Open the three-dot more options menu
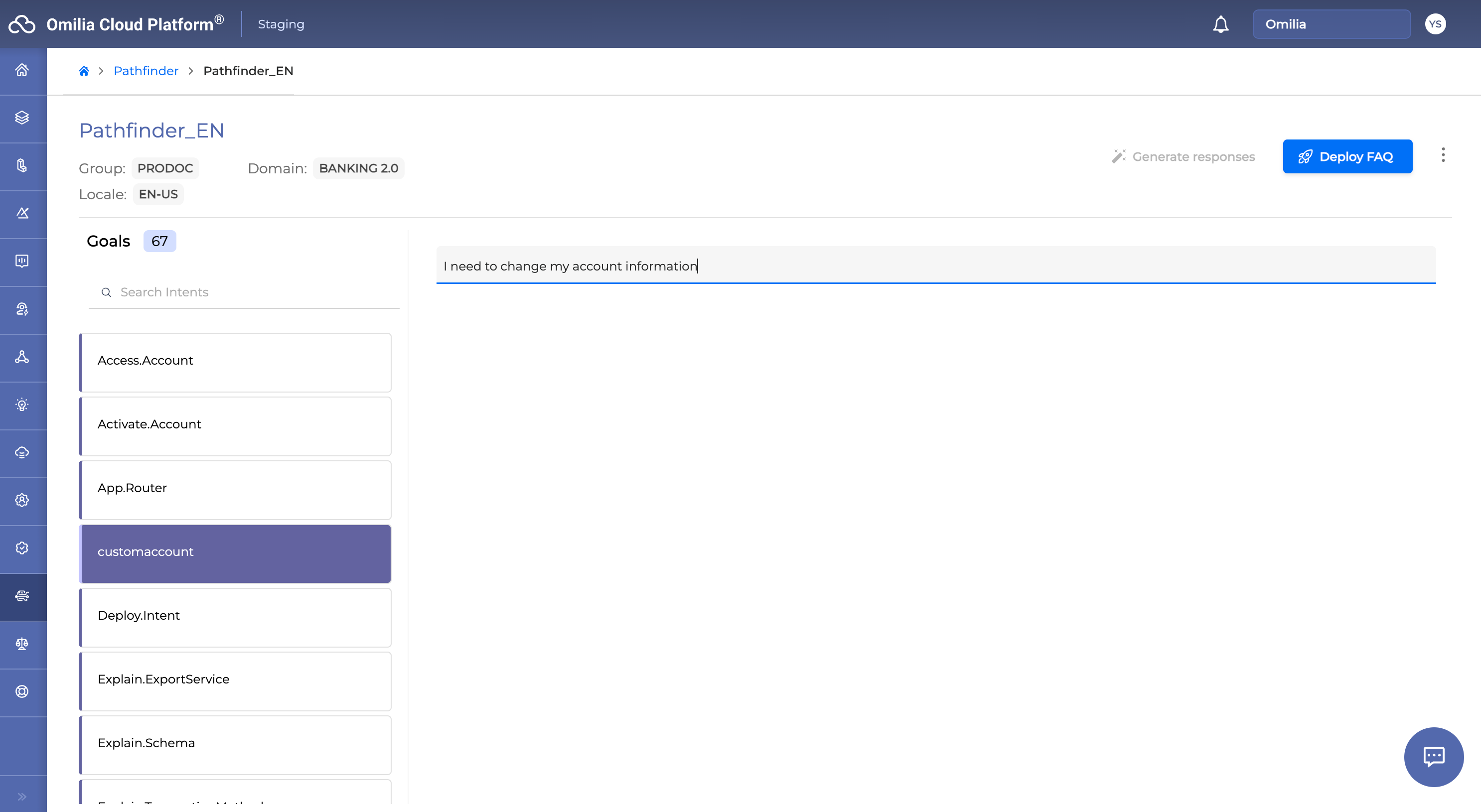 pyautogui.click(x=1443, y=155)
